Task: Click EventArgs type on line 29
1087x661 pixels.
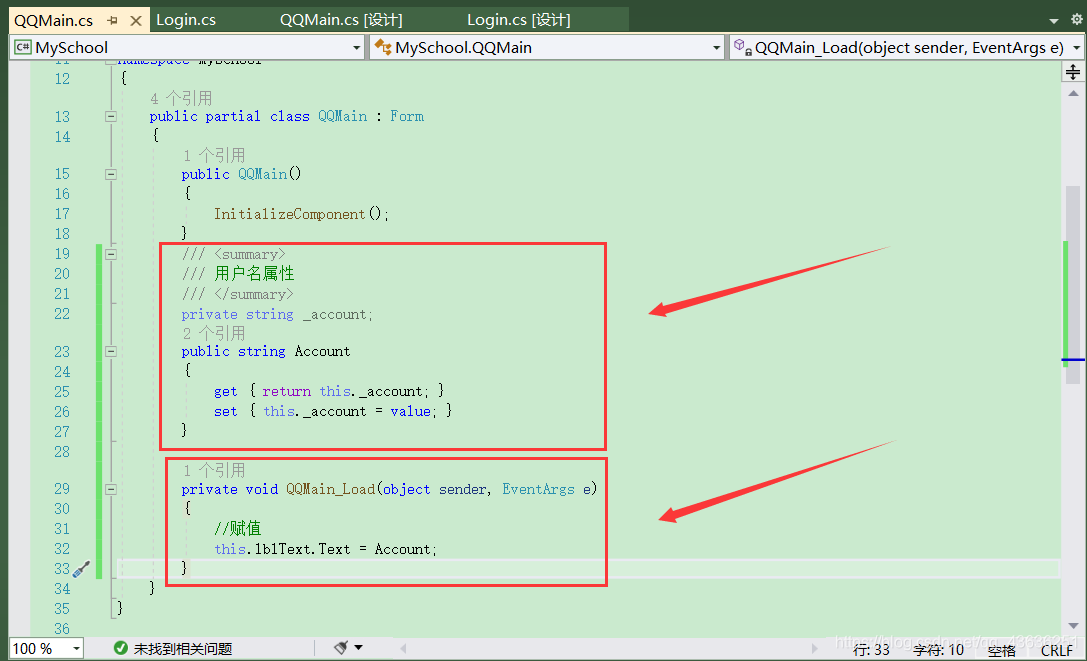Action: [539, 490]
